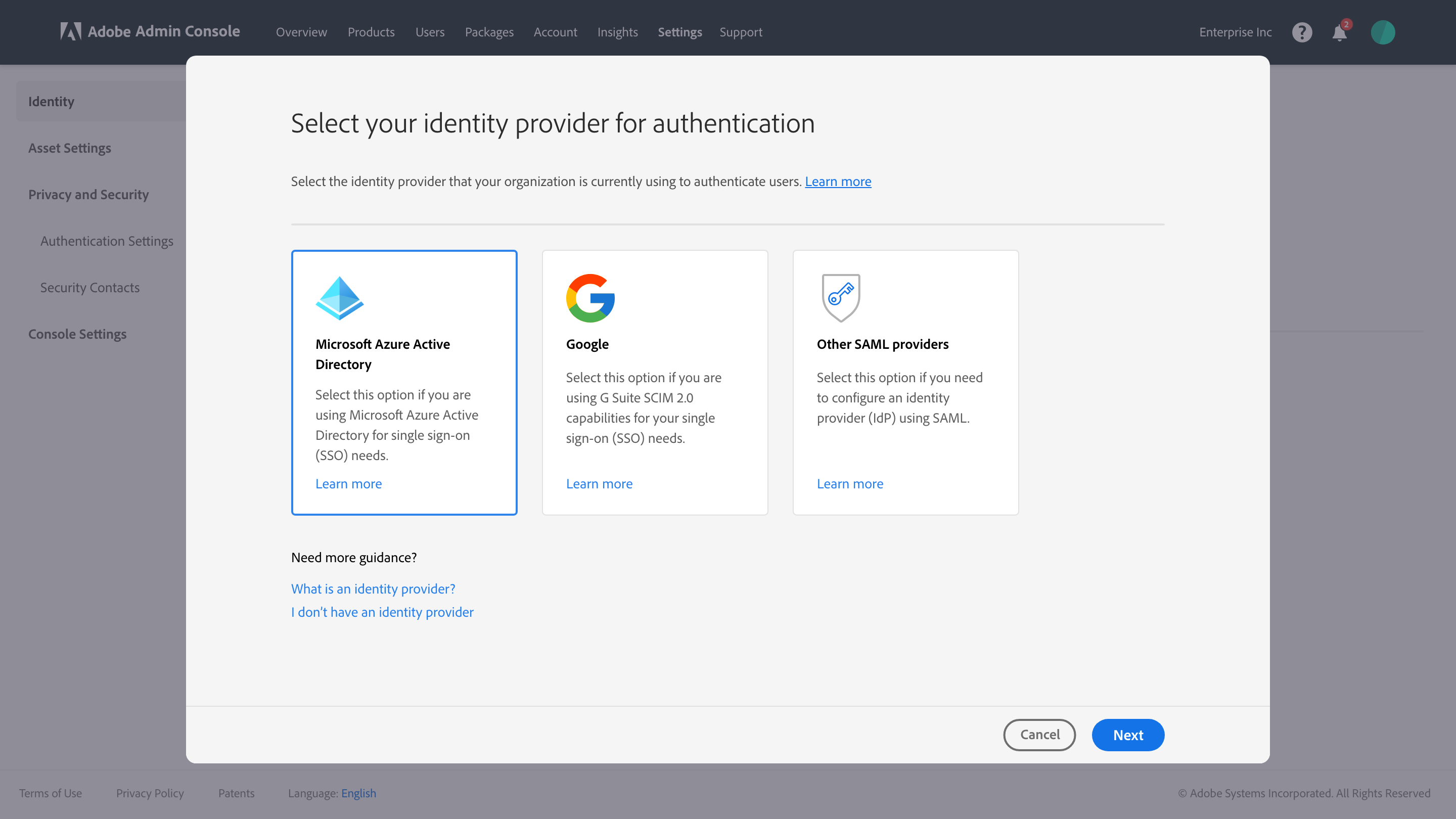1456x819 pixels.
Task: Open Security Contacts sub-item
Action: (90, 287)
